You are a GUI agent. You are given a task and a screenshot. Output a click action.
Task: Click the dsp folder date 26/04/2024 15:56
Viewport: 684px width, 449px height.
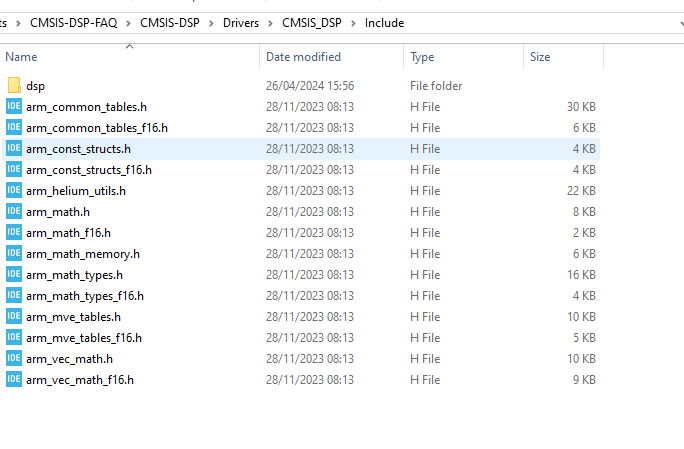pos(310,86)
